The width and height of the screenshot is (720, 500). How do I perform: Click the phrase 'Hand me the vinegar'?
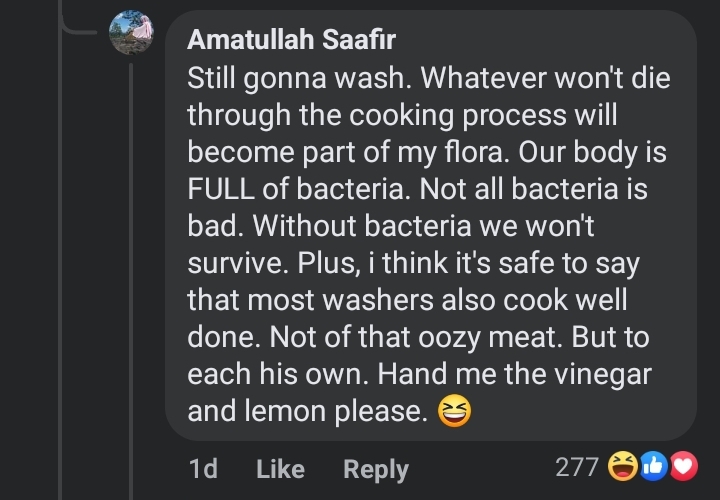click(x=515, y=374)
